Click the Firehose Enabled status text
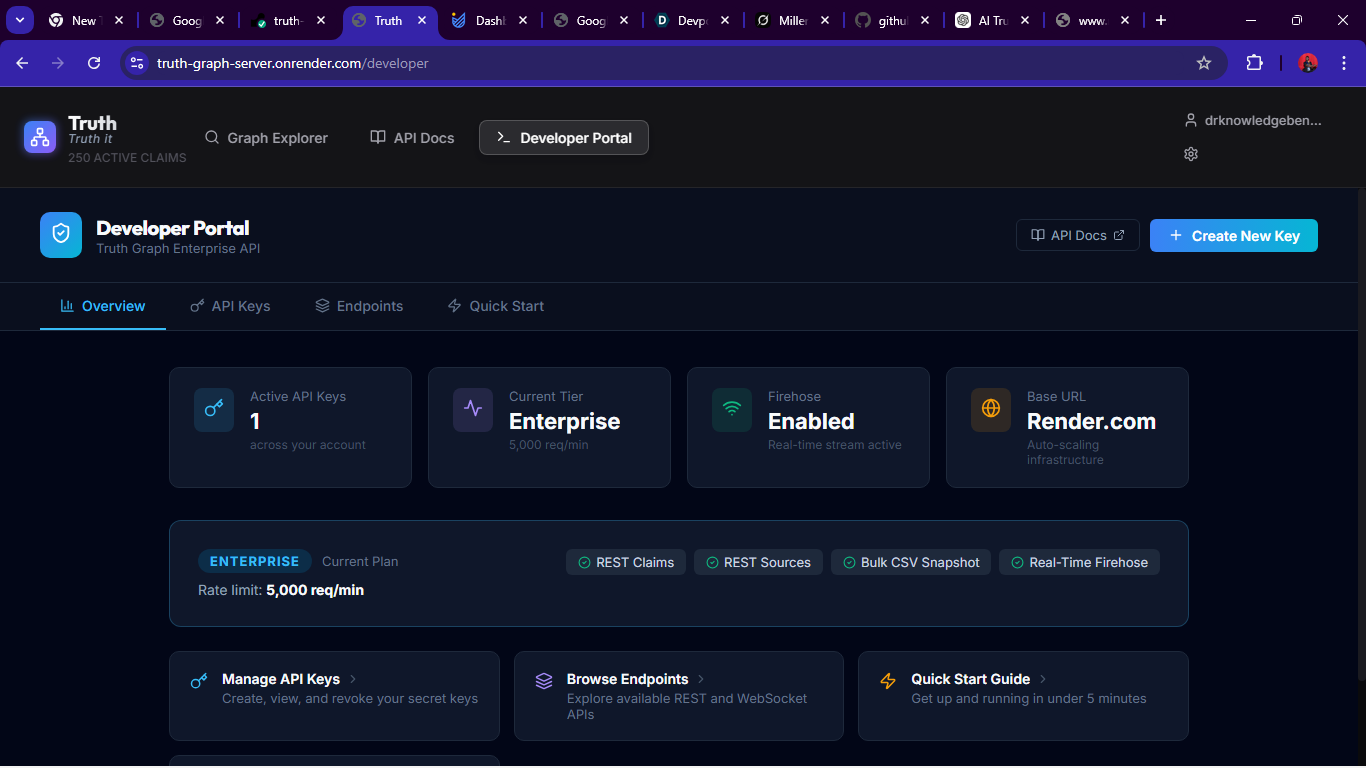 coord(811,421)
